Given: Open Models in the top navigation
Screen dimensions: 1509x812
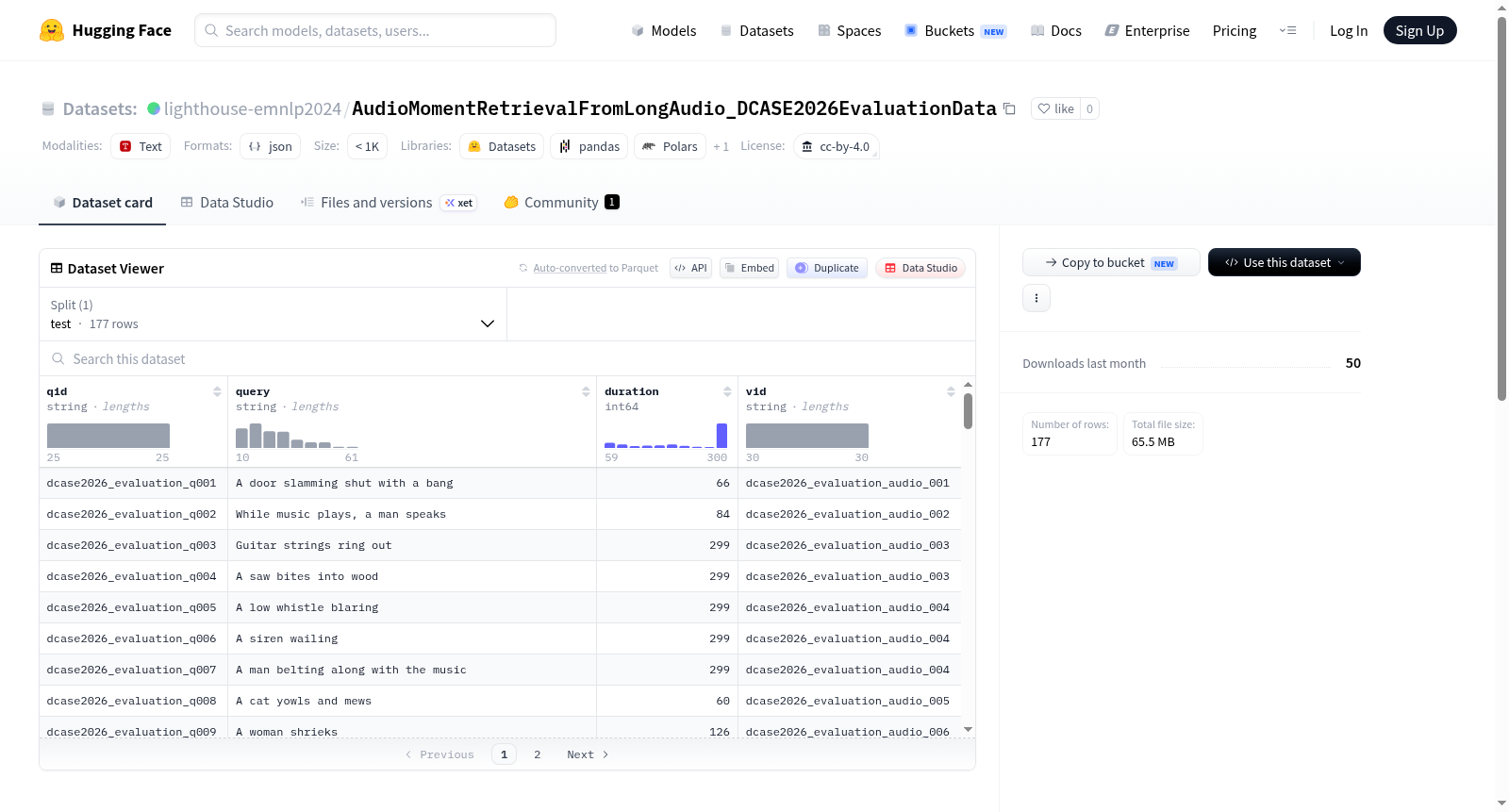Looking at the screenshot, I should point(664,30).
